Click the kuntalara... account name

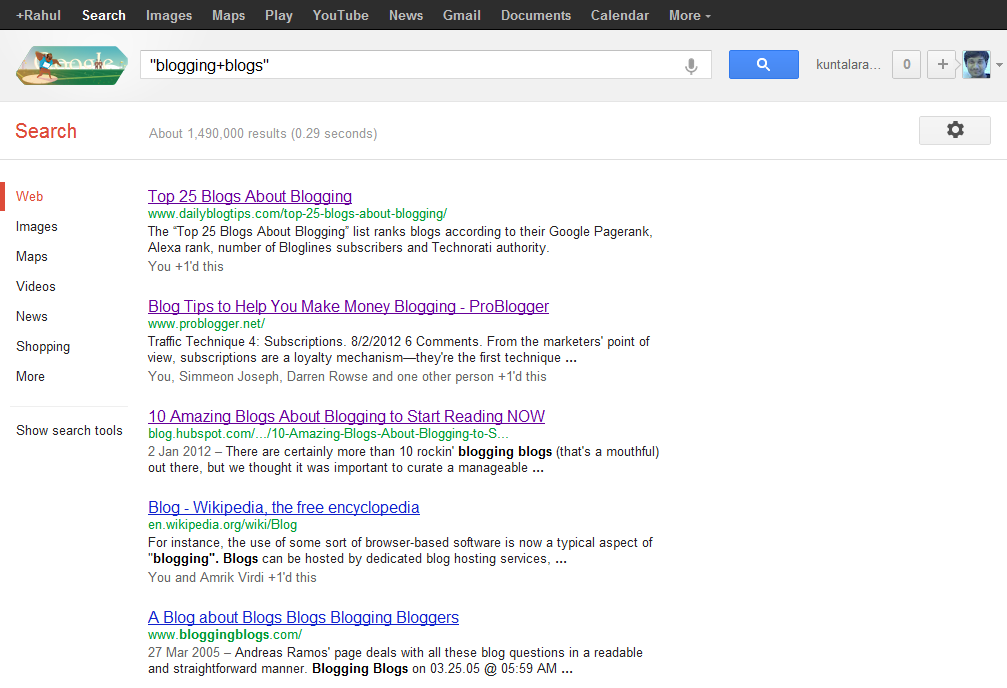point(848,64)
